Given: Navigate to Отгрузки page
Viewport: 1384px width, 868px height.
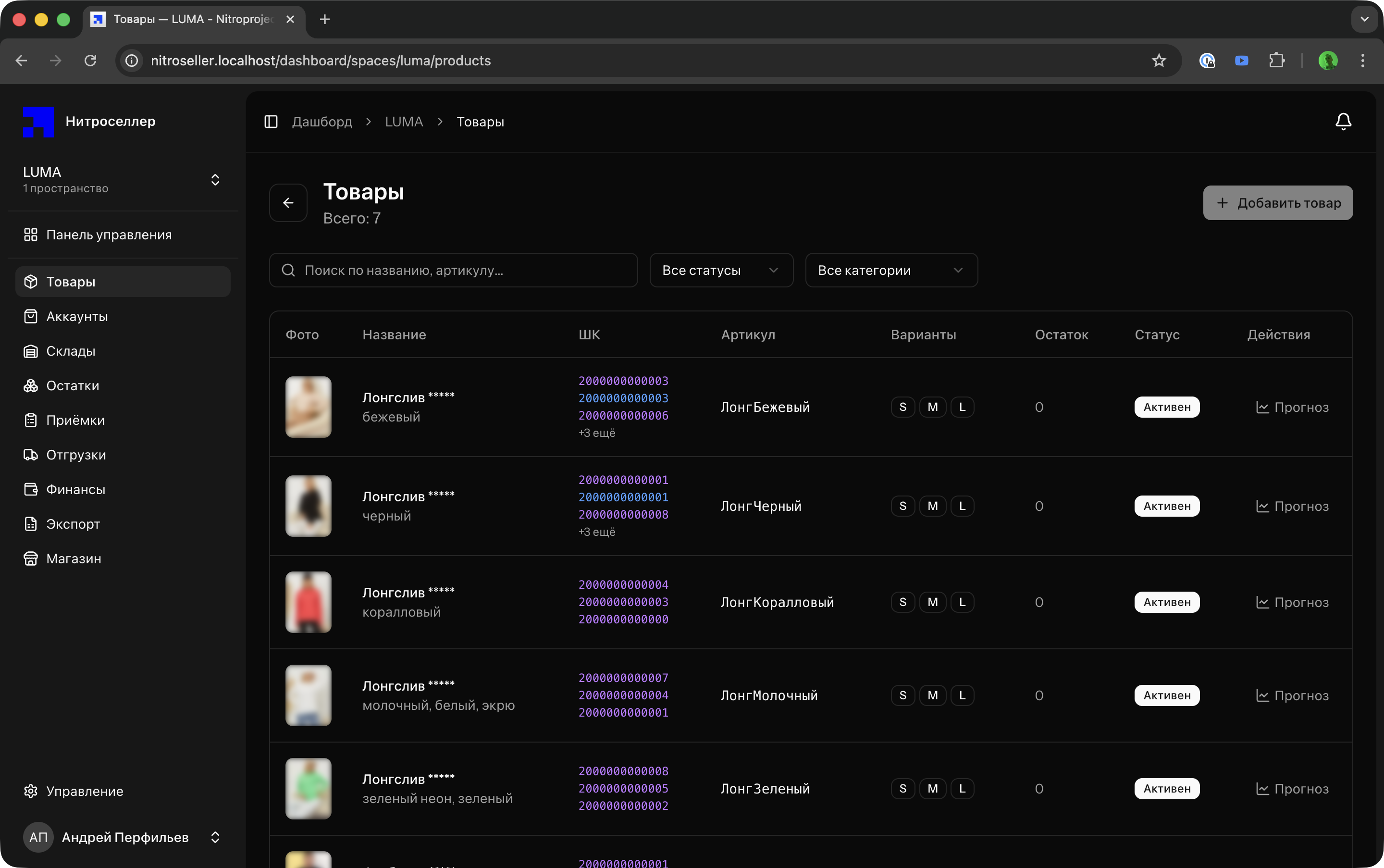Looking at the screenshot, I should (76, 455).
